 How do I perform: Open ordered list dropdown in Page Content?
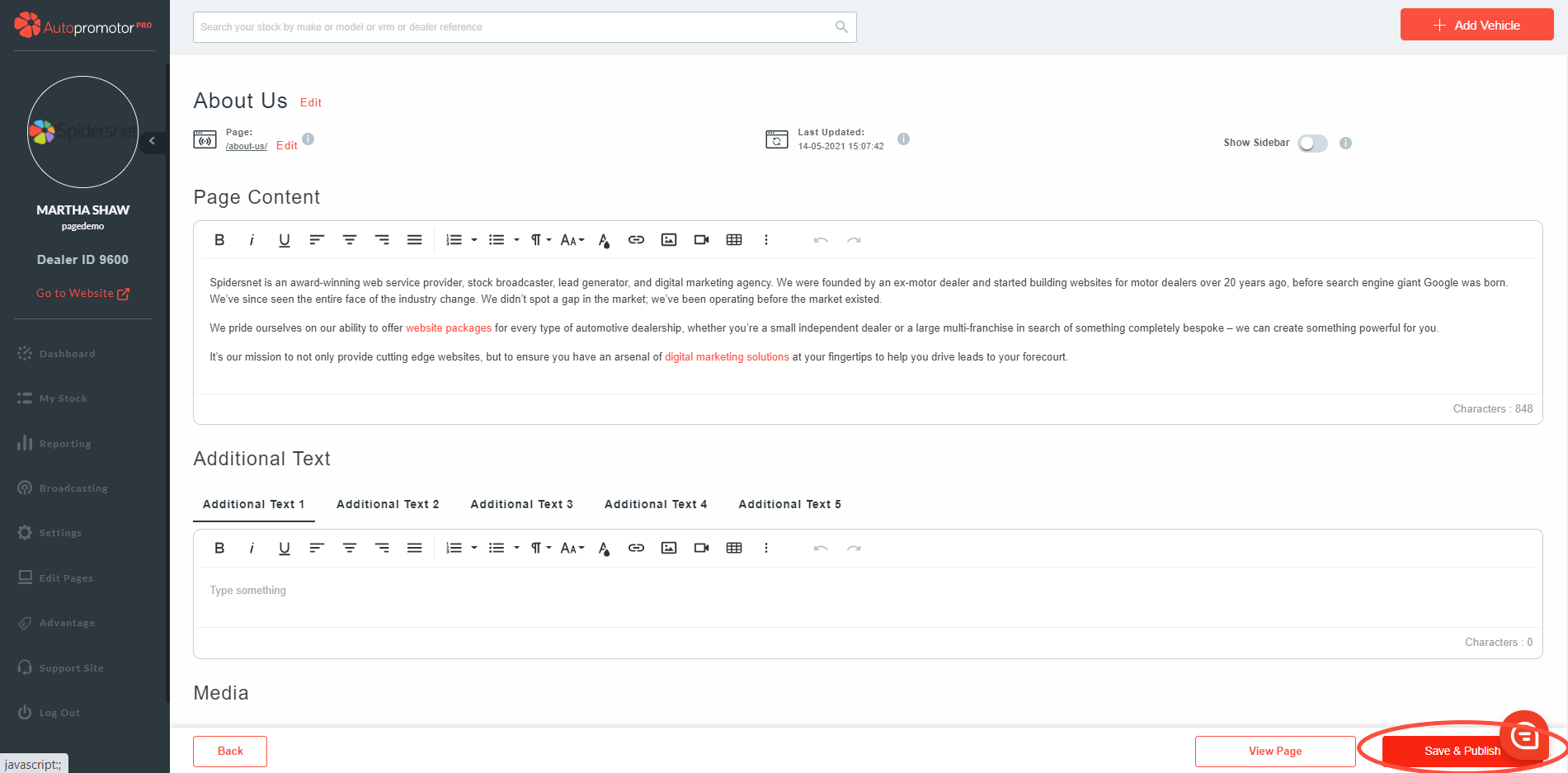pyautogui.click(x=474, y=240)
